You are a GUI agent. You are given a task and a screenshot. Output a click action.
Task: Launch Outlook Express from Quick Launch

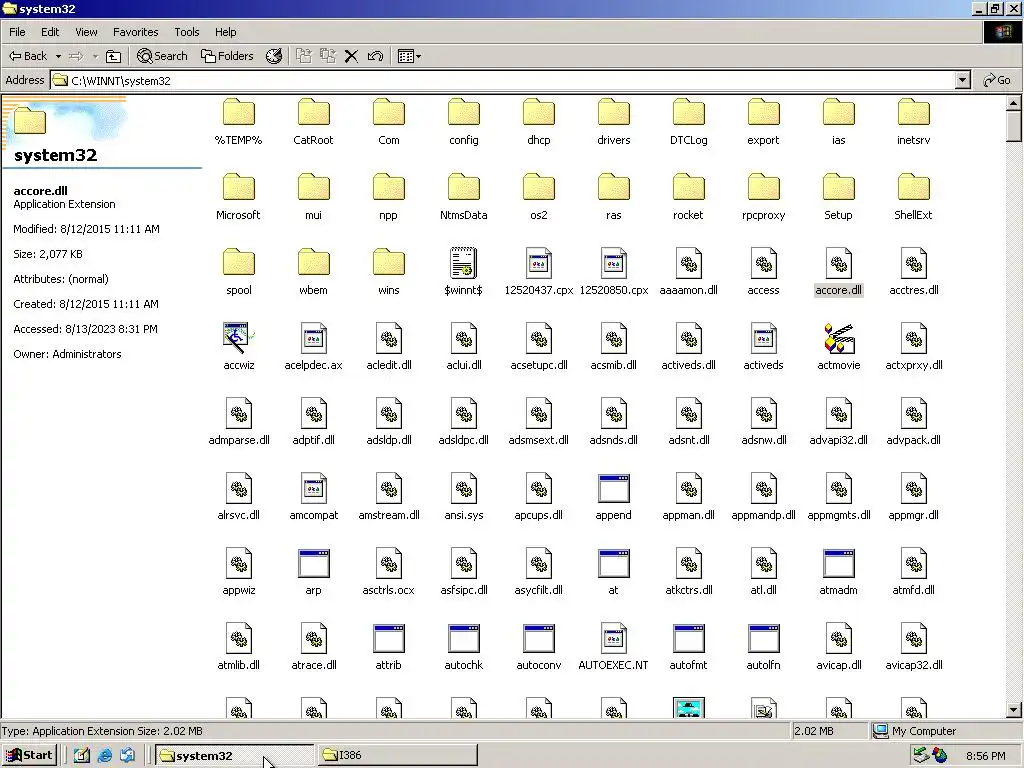pos(127,756)
